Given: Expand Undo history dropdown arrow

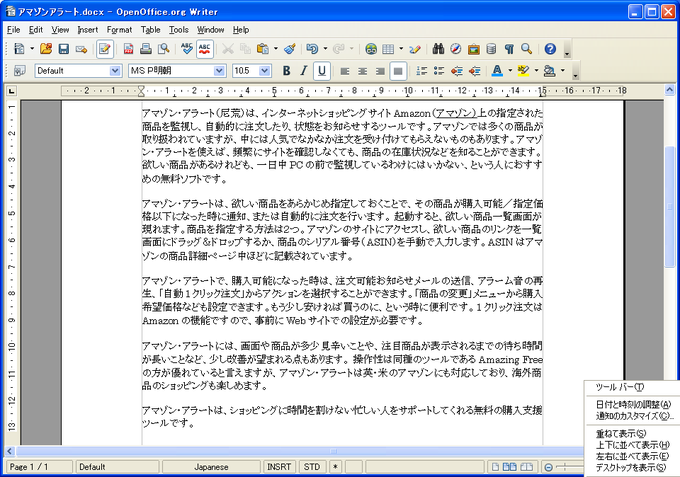Looking at the screenshot, I should tap(325, 49).
